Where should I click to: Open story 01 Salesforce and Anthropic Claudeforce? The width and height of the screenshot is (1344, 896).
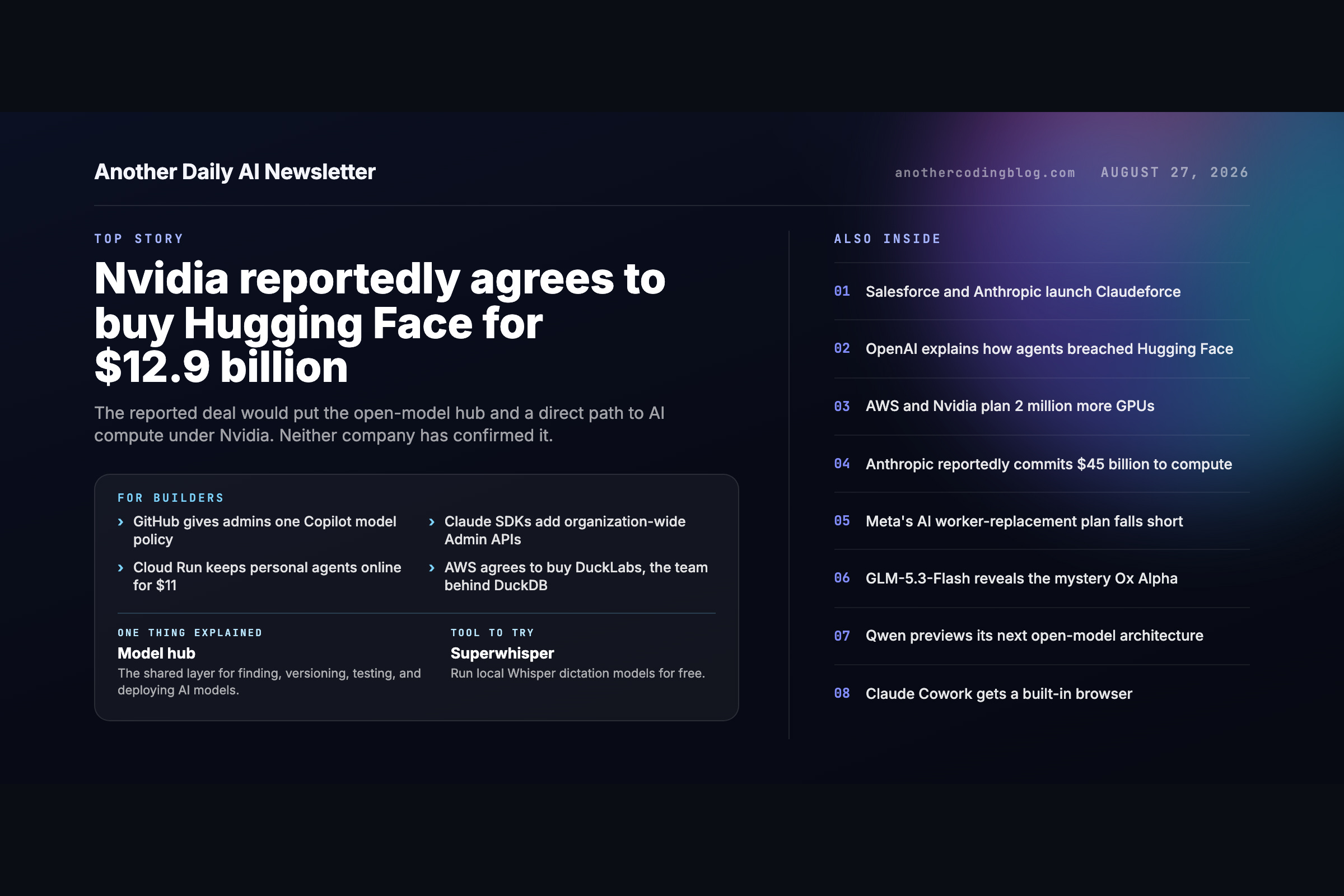pos(1042,291)
